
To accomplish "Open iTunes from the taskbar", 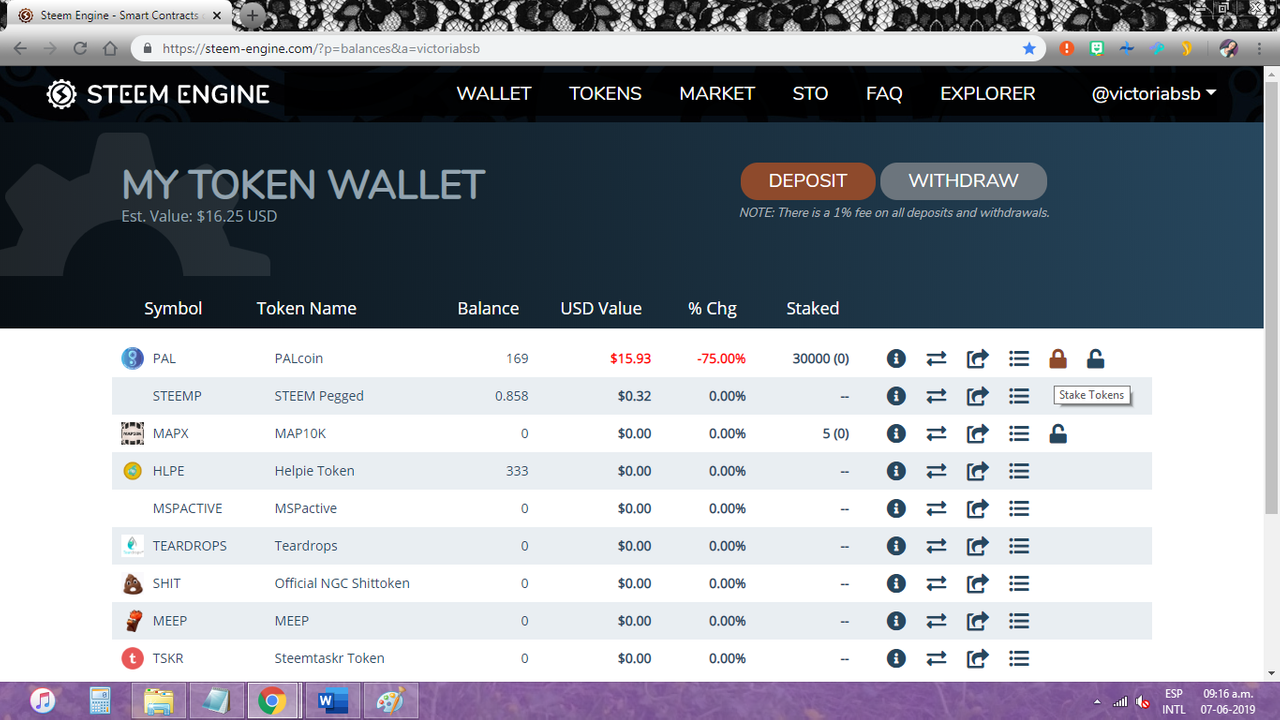I will click(x=42, y=701).
